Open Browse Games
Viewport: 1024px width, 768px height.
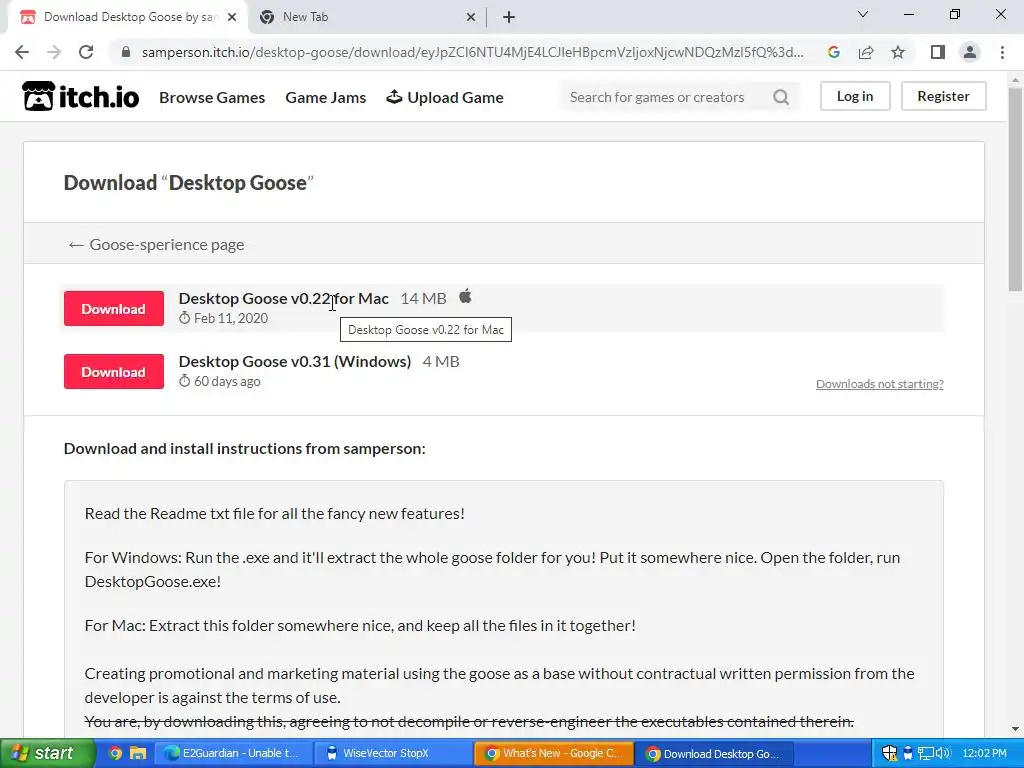(x=212, y=97)
